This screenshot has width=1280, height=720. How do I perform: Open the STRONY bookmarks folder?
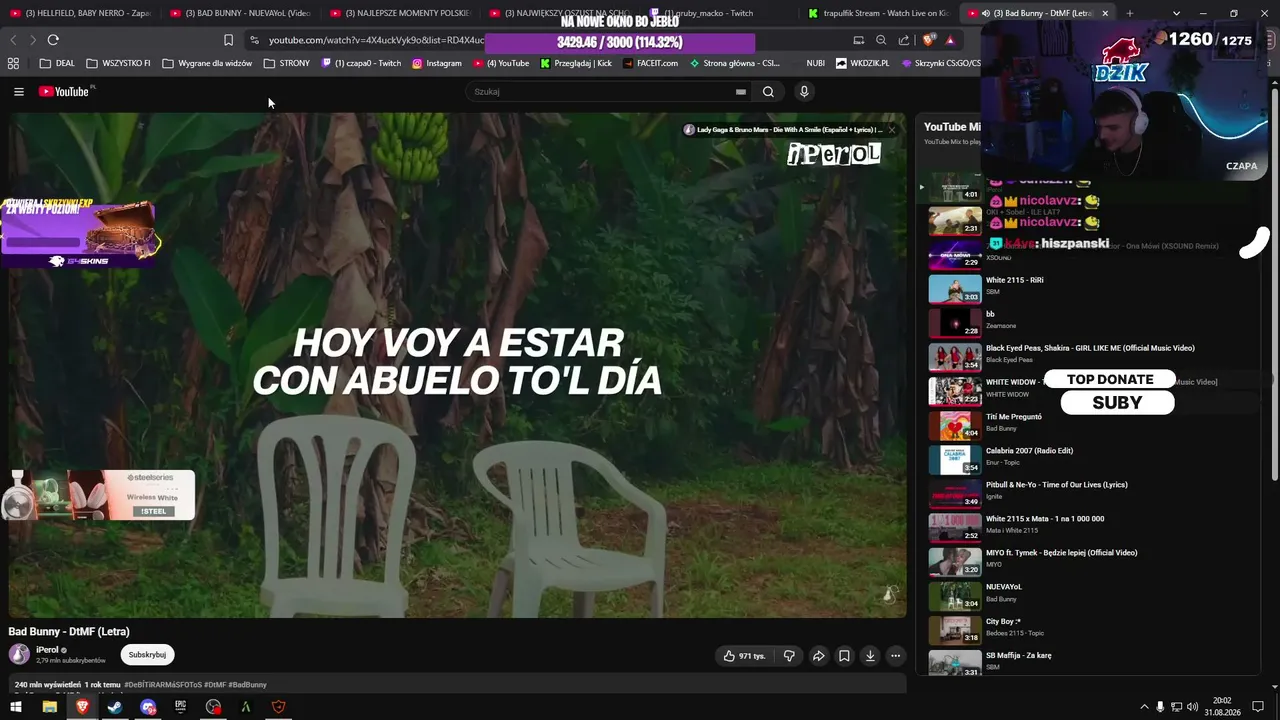click(x=287, y=63)
